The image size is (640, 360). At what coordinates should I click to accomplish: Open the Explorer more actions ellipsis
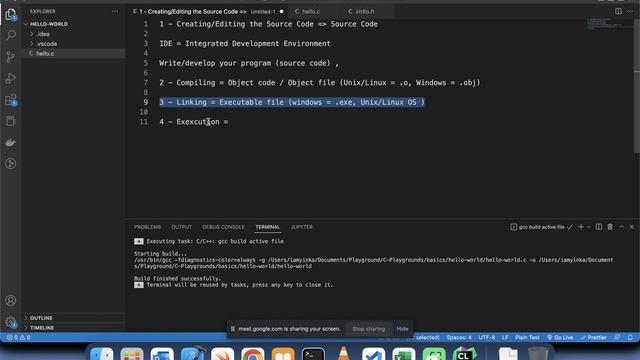click(116, 11)
